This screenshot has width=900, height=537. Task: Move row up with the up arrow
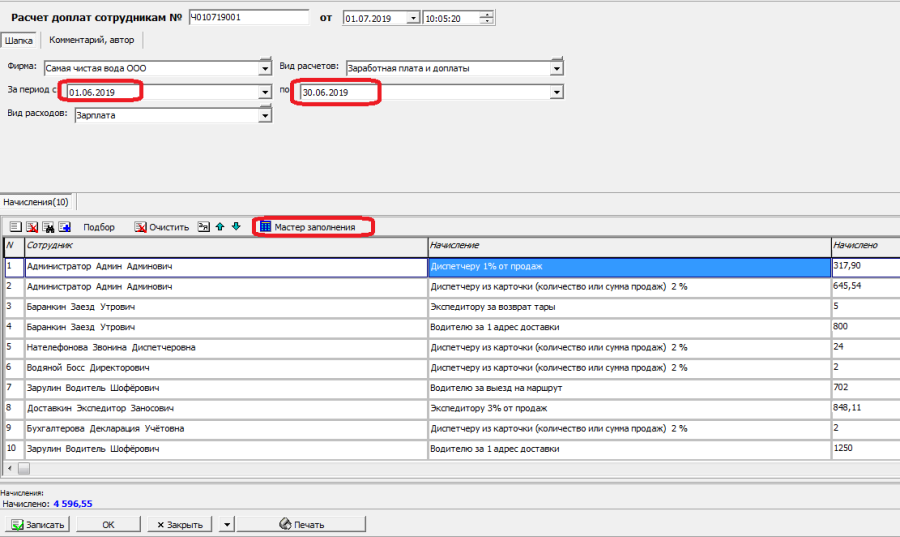click(220, 227)
